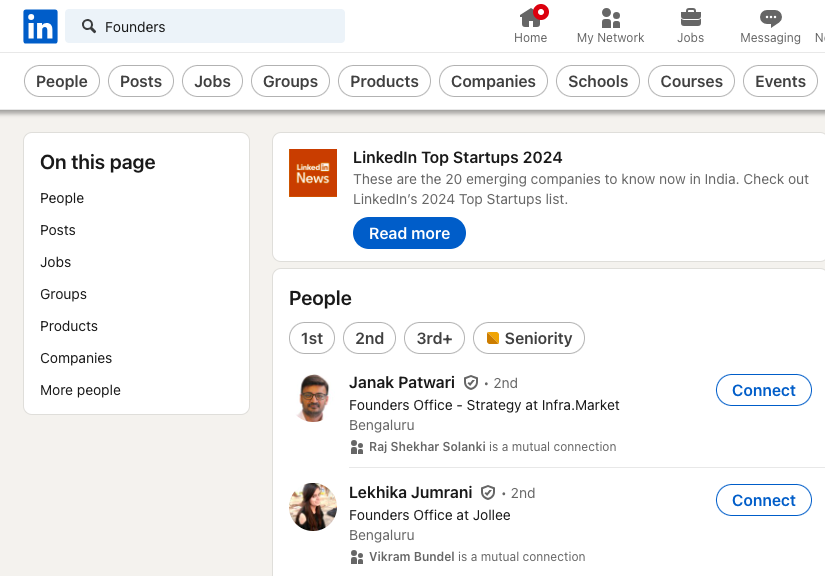
Task: Click the LinkedIn News logo thumbnail
Action: tap(313, 173)
